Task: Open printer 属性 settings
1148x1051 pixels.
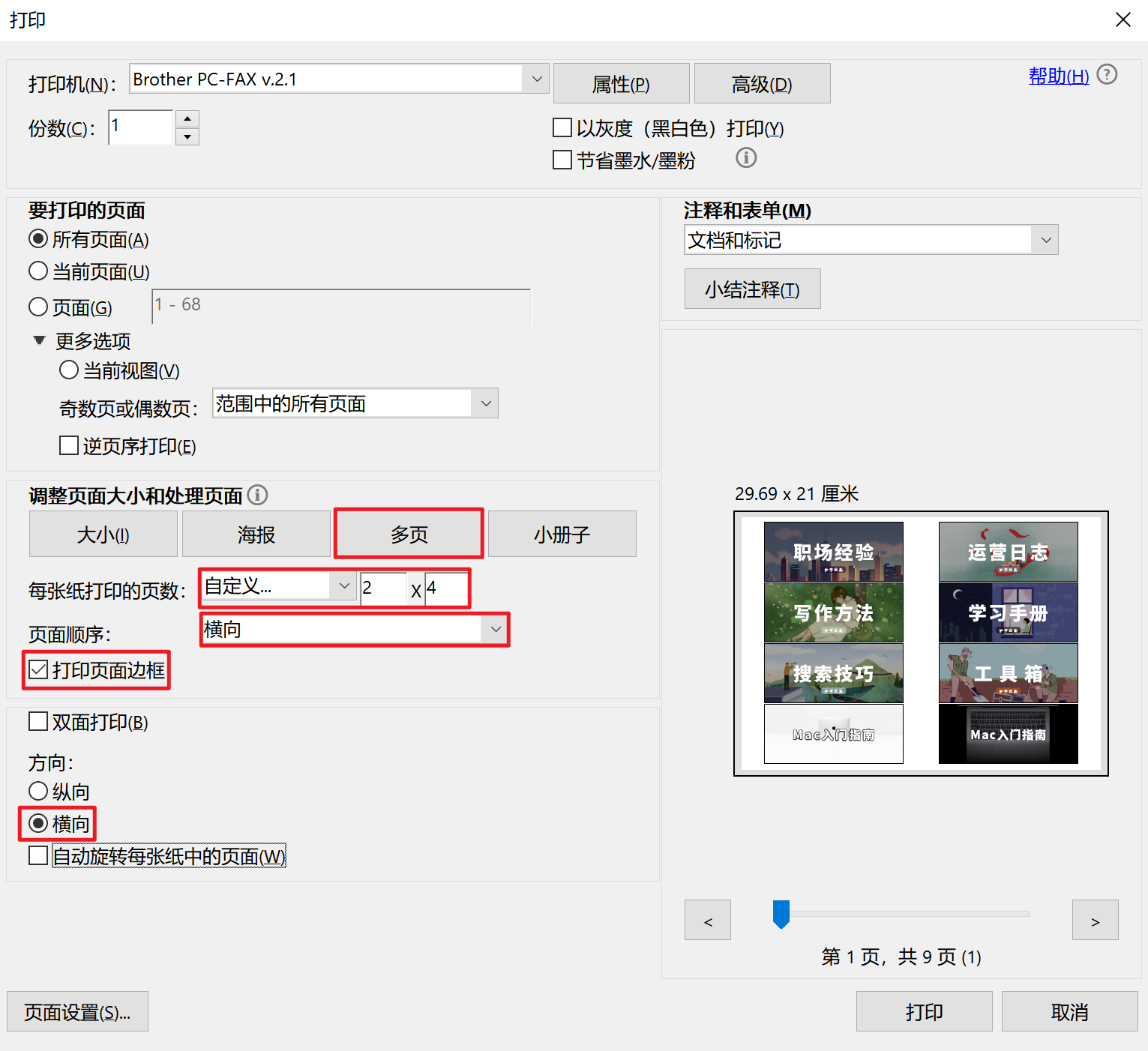Action: click(x=621, y=83)
